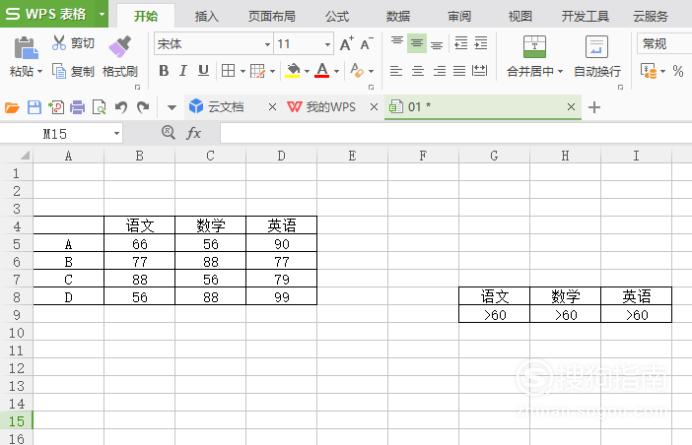692x445 pixels.
Task: Open the WPS application menu arrow
Action: click(102, 14)
